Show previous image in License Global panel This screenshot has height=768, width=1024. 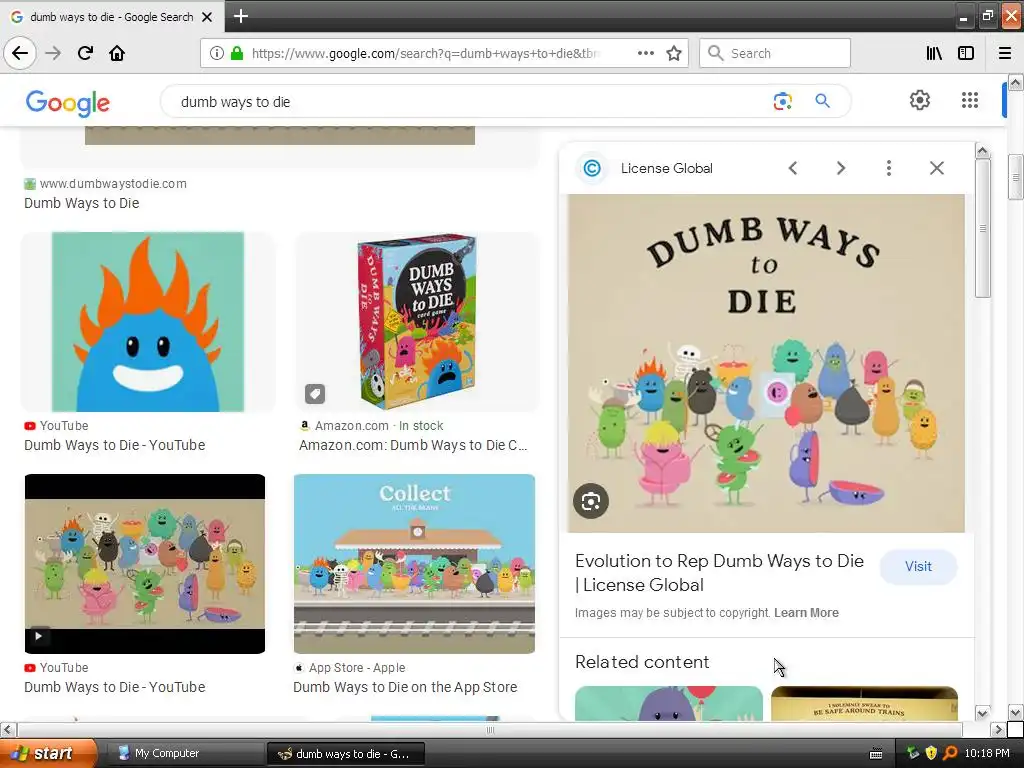click(793, 168)
